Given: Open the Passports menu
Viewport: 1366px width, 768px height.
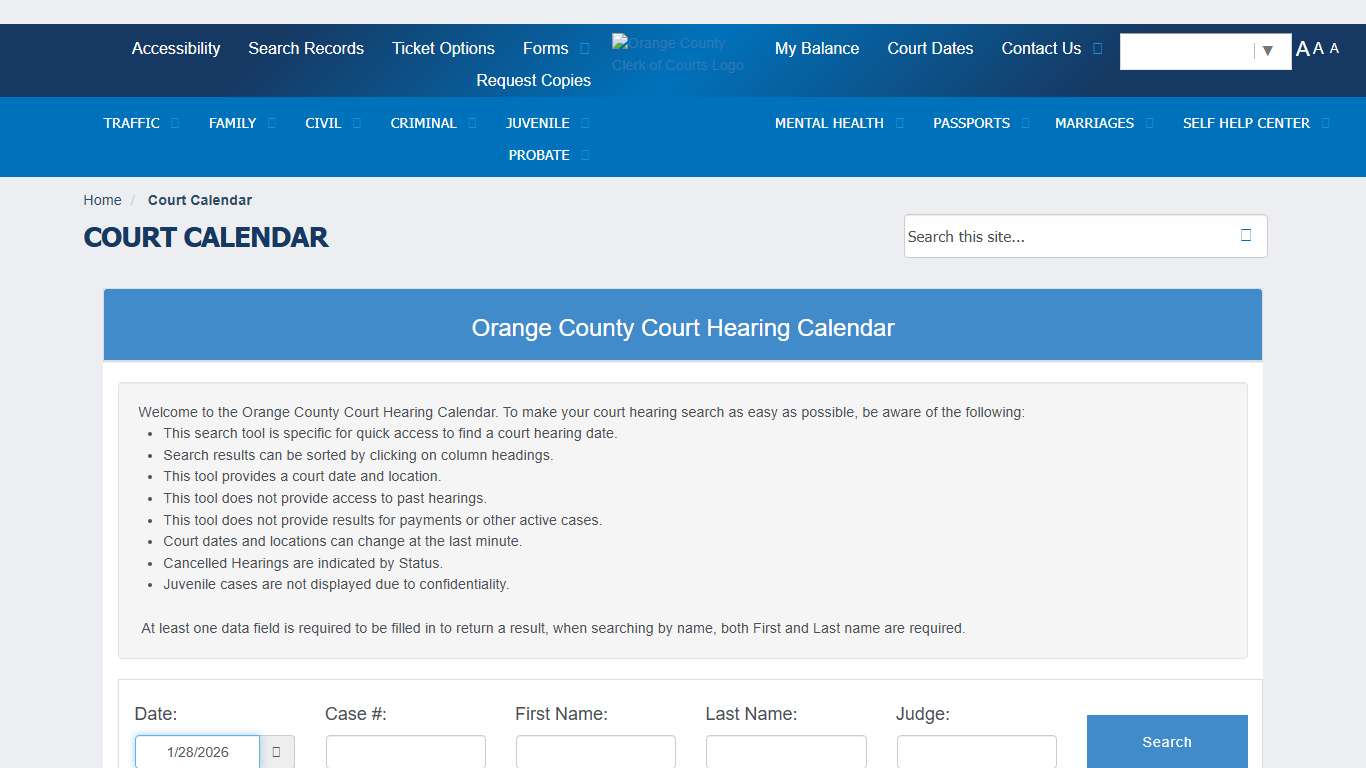Looking at the screenshot, I should click(x=971, y=123).
